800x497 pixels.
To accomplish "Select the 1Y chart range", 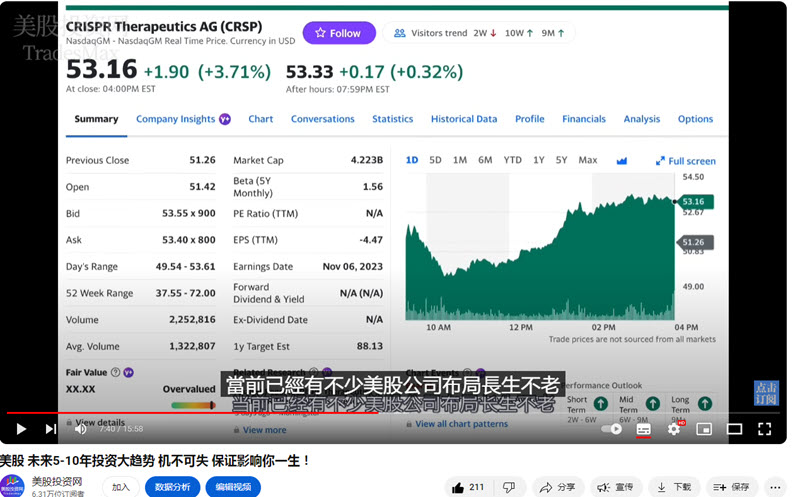I will click(x=539, y=160).
